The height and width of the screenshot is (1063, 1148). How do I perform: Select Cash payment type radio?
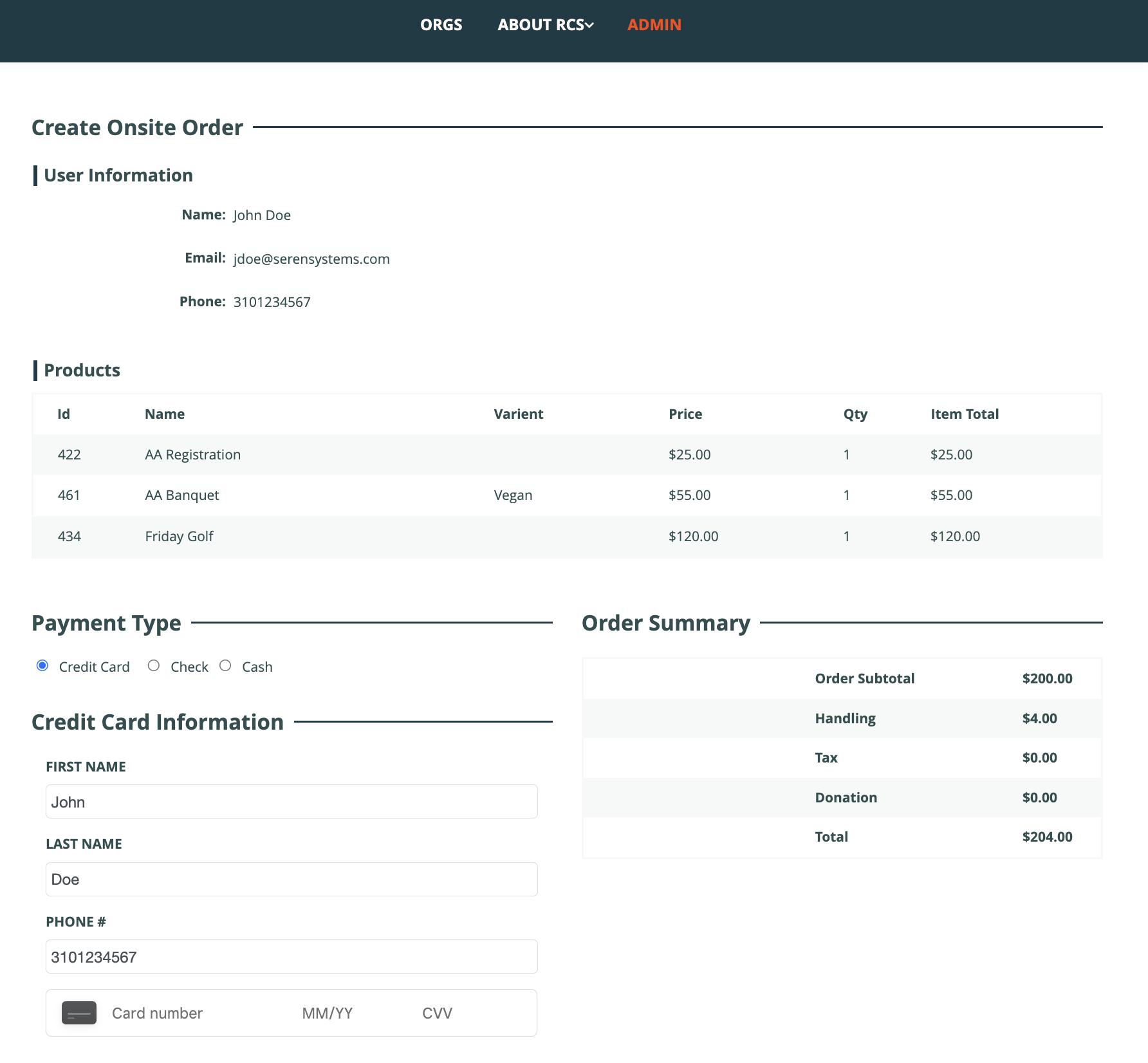[225, 665]
